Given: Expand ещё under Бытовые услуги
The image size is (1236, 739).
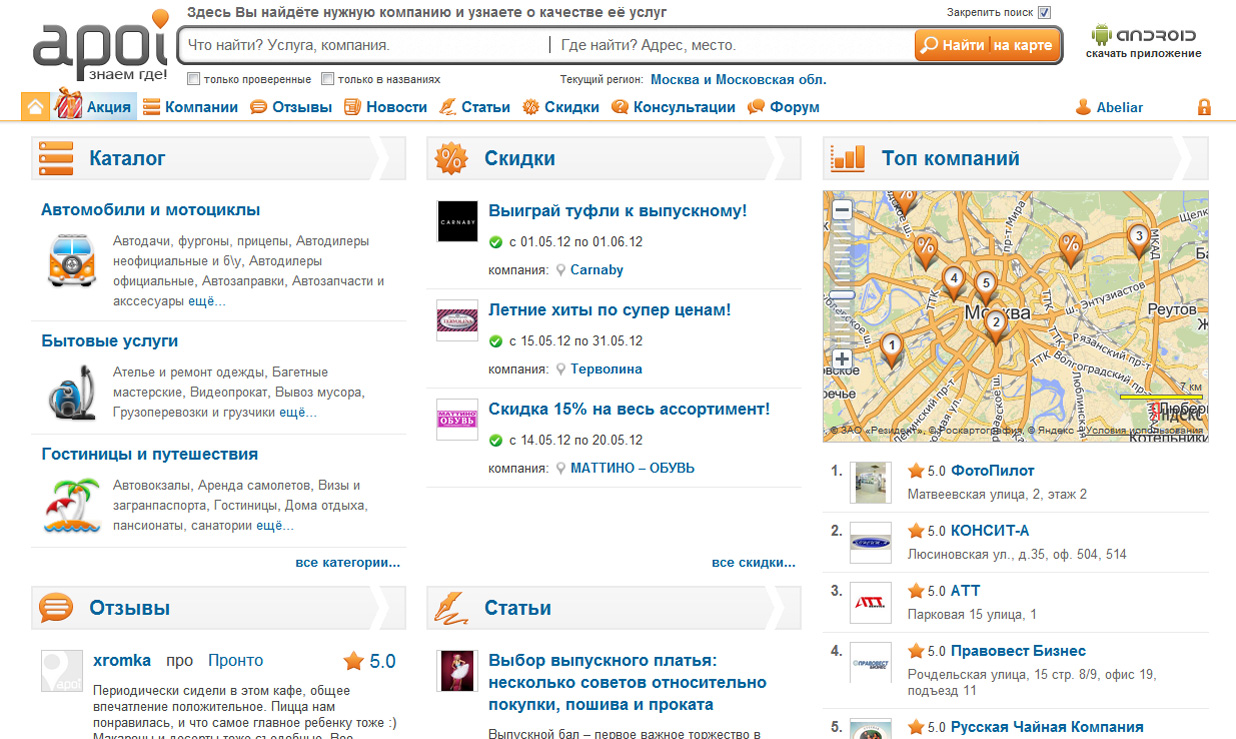Looking at the screenshot, I should pyautogui.click(x=298, y=412).
